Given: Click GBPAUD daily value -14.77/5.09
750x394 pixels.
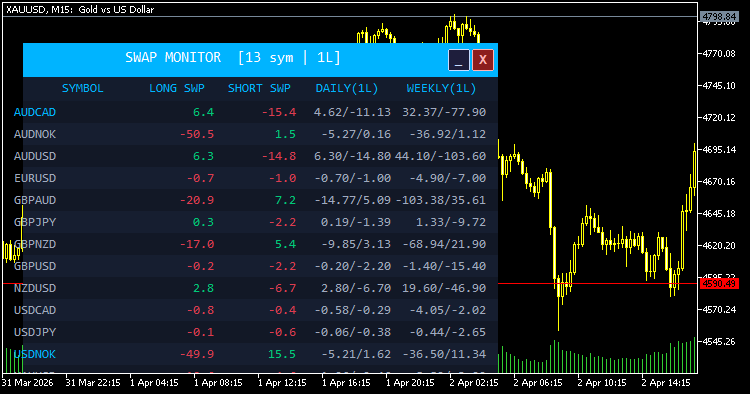Looking at the screenshot, I should point(353,200).
